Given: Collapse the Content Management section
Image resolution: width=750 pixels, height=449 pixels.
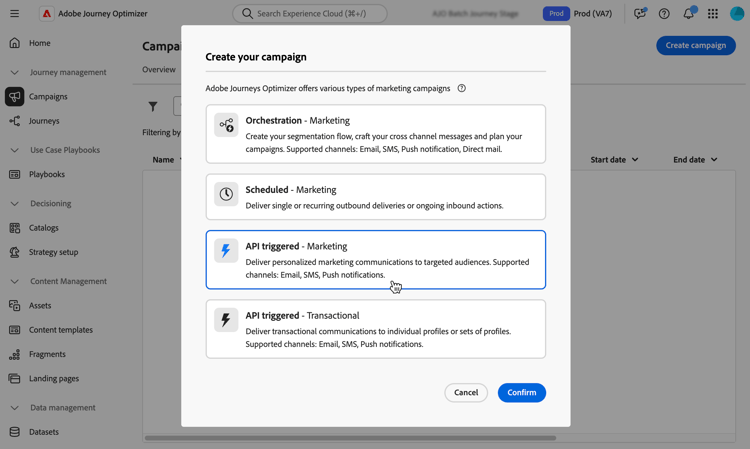Looking at the screenshot, I should [x=14, y=282].
